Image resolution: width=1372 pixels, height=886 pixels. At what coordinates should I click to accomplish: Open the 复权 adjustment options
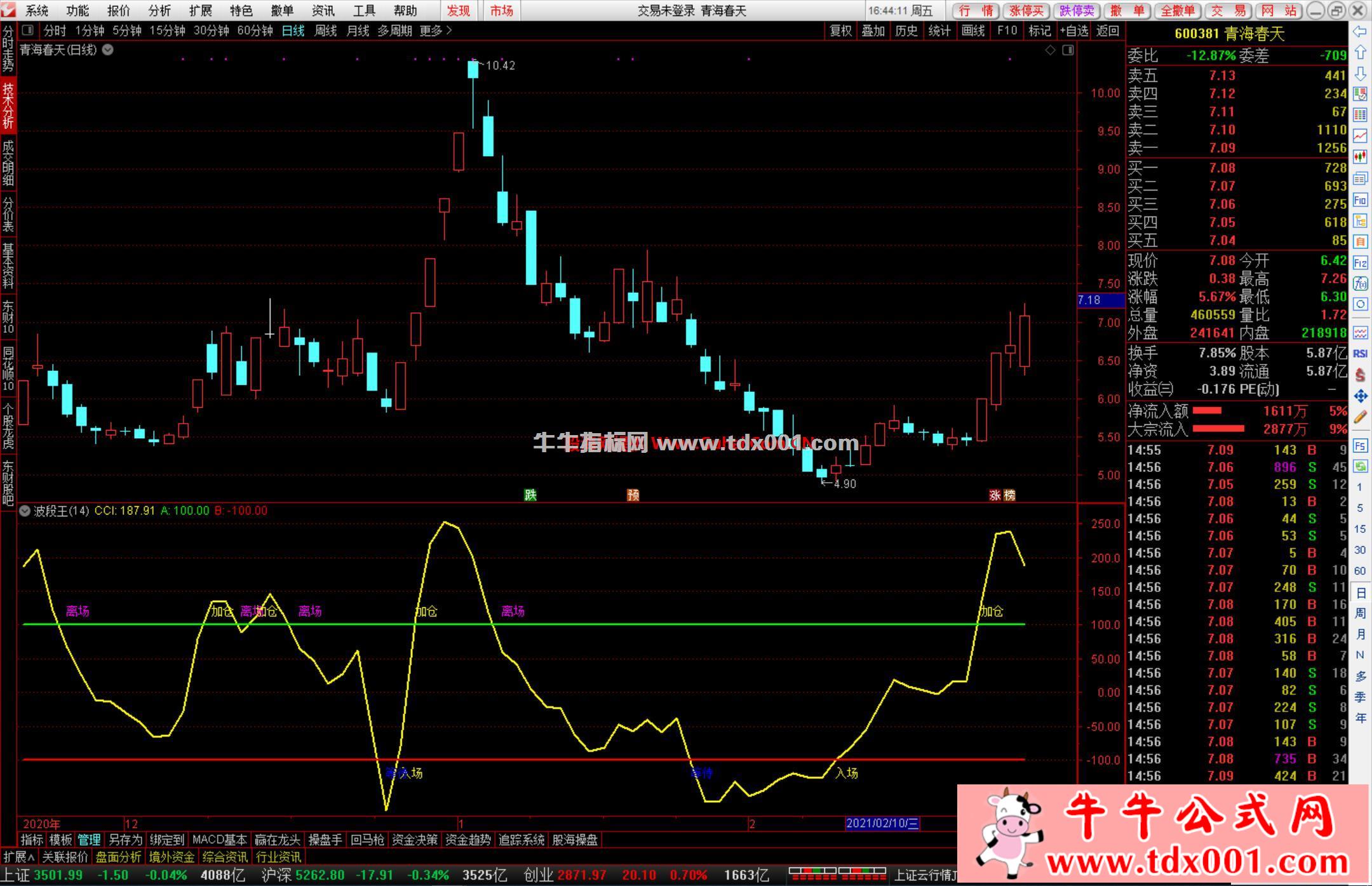(841, 30)
